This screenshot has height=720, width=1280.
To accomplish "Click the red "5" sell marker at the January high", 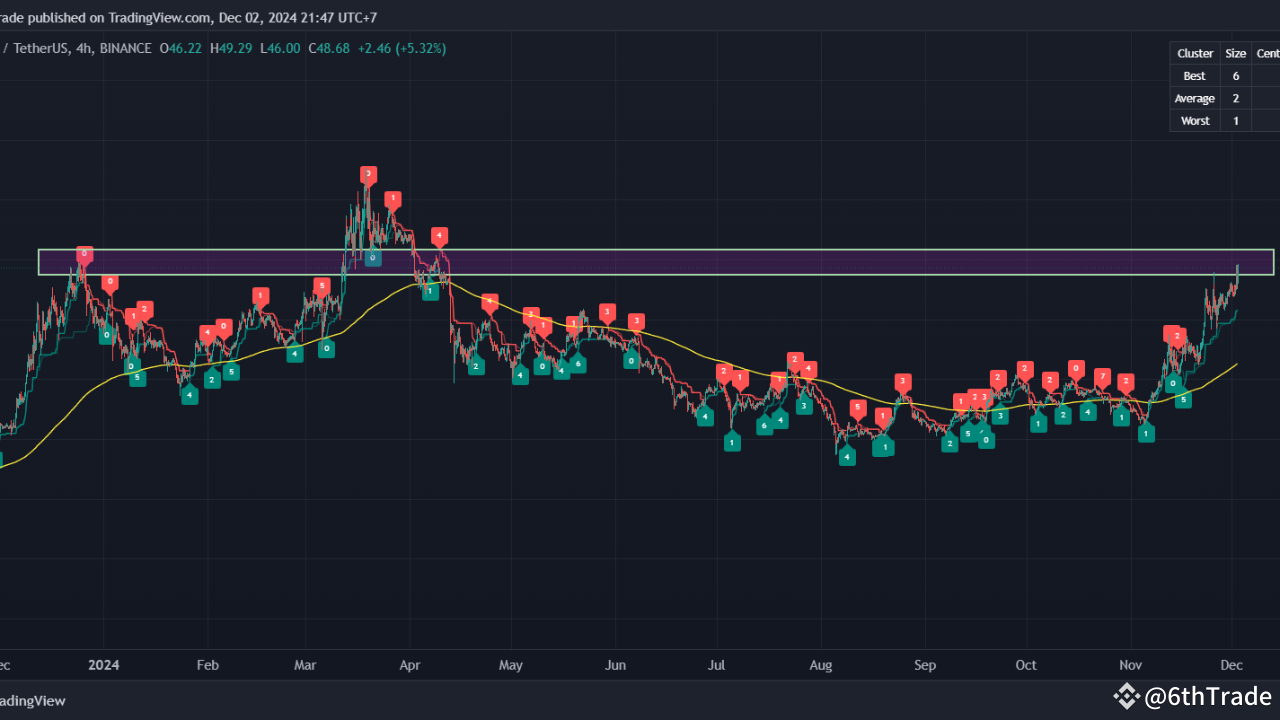I will coord(84,255).
